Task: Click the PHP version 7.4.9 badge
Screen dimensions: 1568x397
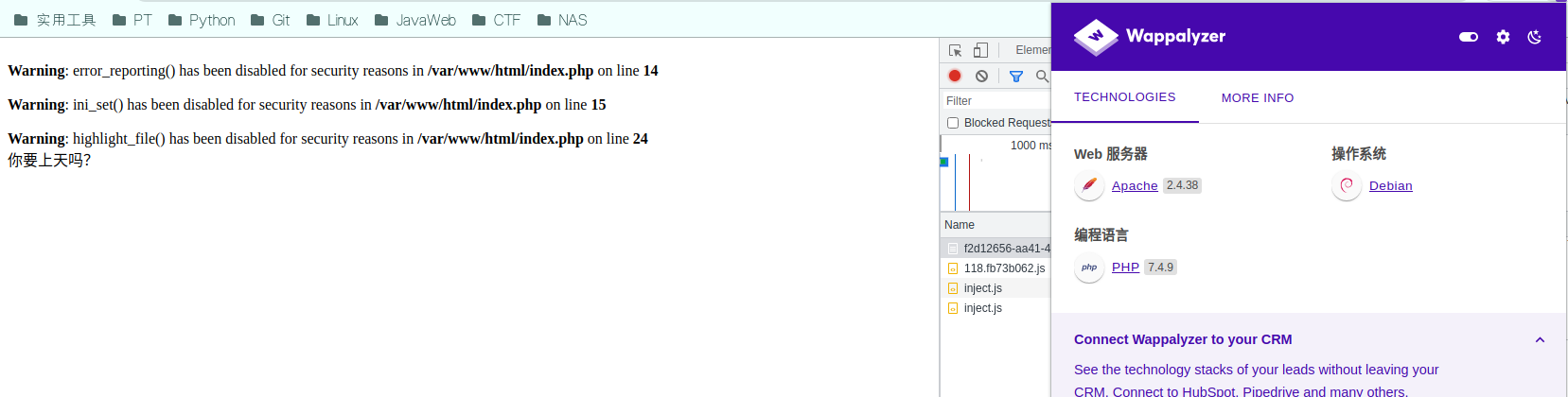Action: pyautogui.click(x=1161, y=268)
